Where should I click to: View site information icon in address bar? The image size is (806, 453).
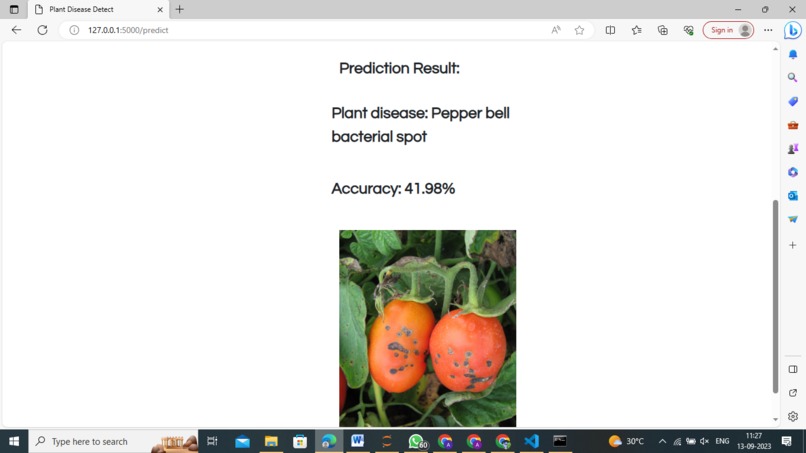[x=74, y=30]
